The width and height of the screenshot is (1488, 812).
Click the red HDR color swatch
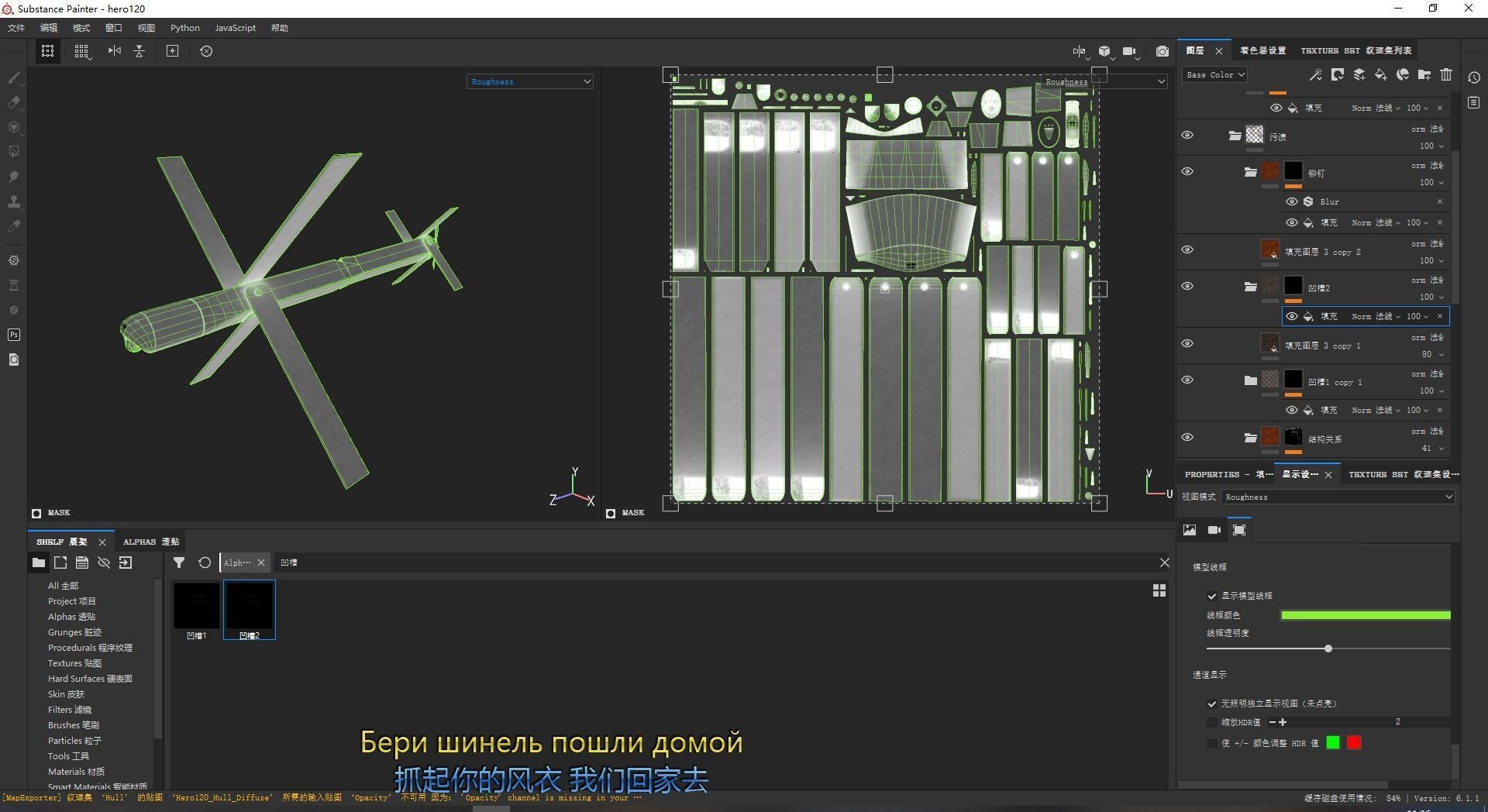point(1354,743)
